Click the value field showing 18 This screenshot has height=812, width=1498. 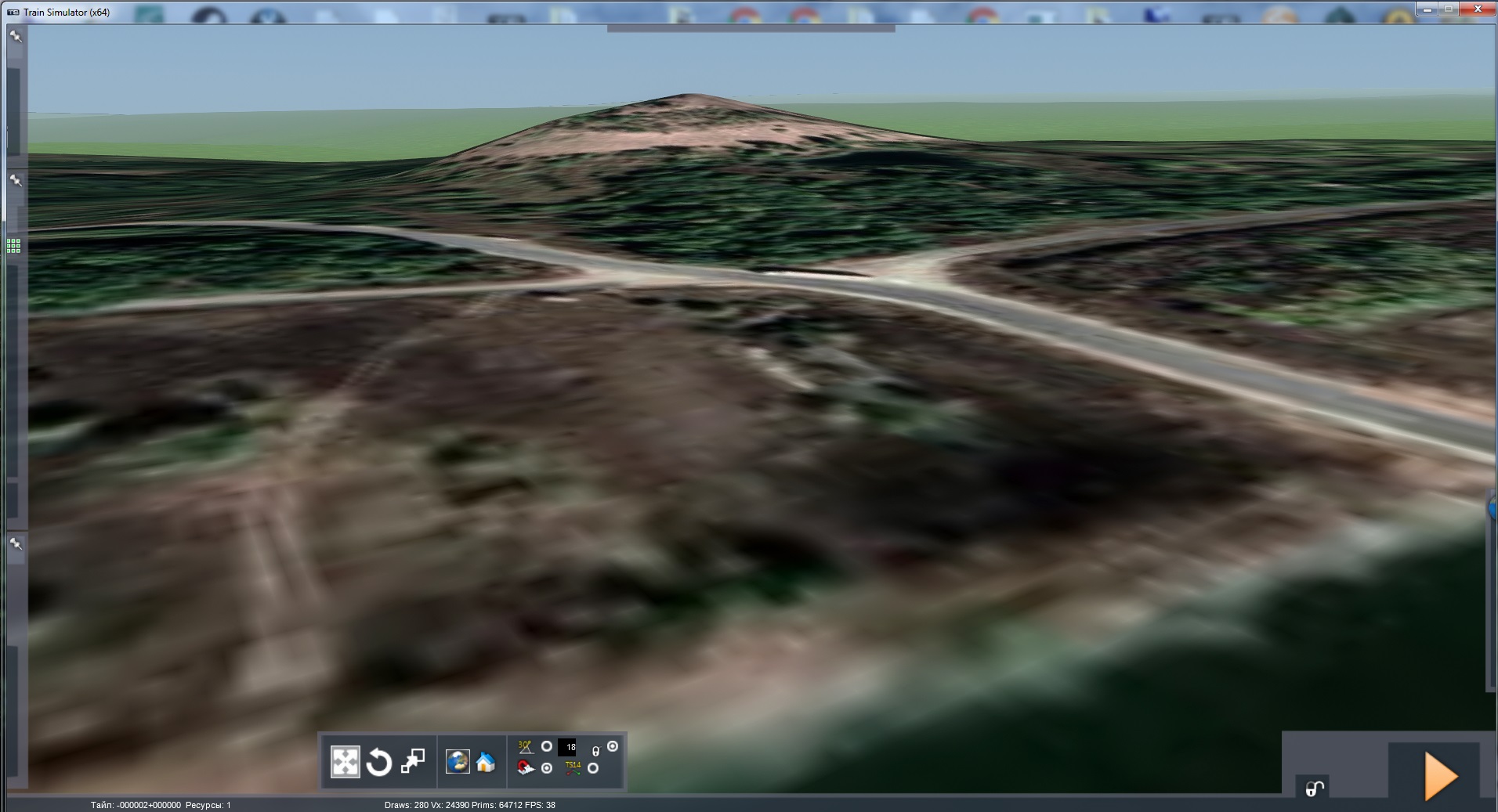567,747
